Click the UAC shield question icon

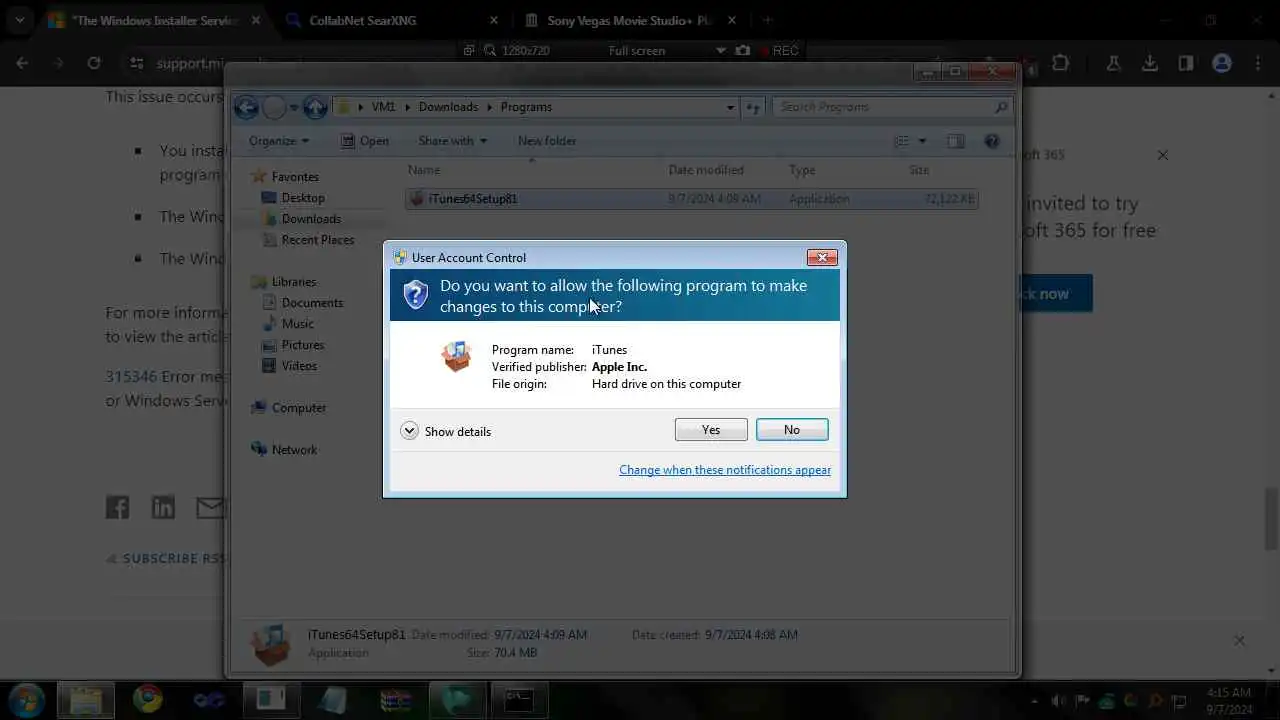click(416, 295)
